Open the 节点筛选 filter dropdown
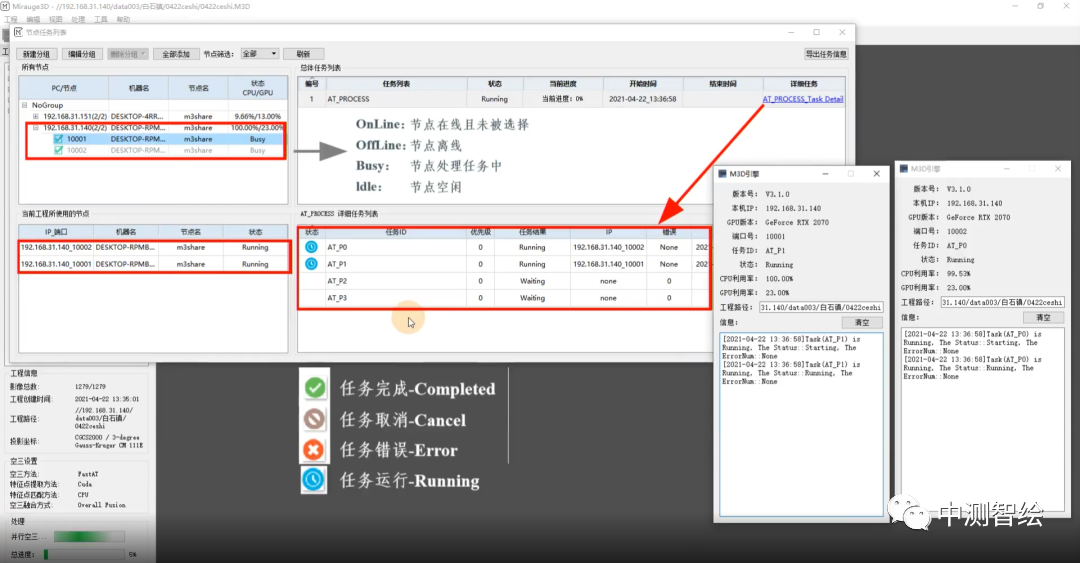This screenshot has height=563, width=1080. point(261,54)
